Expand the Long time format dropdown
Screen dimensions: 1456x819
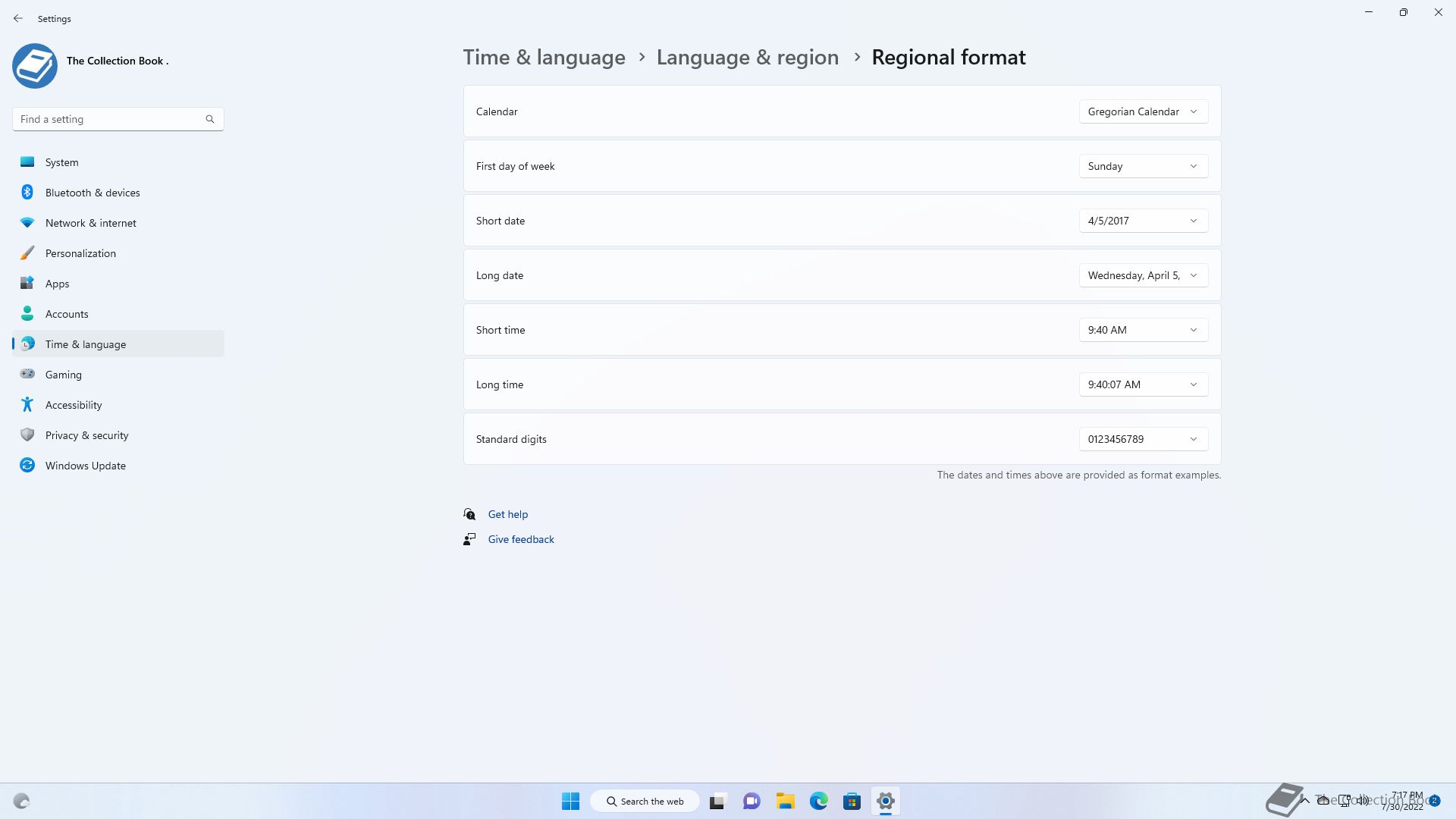(1144, 384)
